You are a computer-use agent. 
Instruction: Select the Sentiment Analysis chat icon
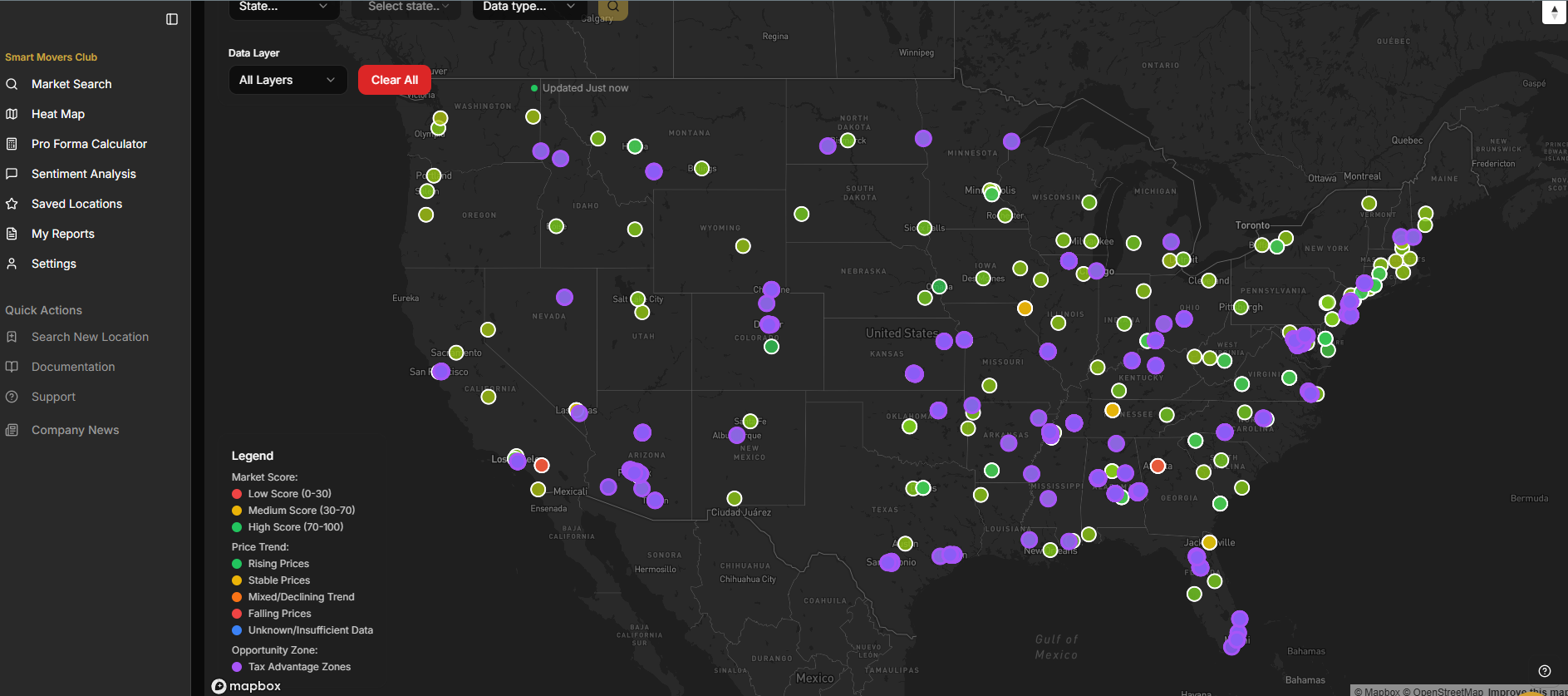click(12, 174)
